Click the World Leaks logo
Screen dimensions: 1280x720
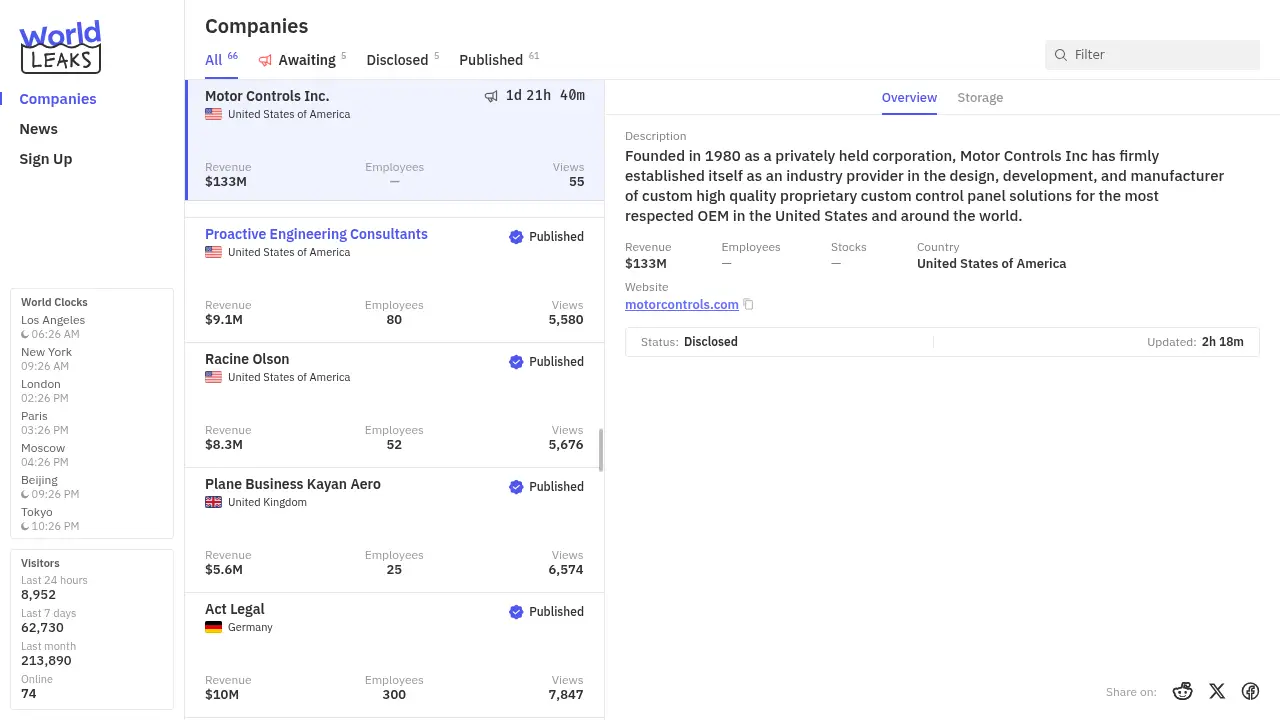(61, 47)
